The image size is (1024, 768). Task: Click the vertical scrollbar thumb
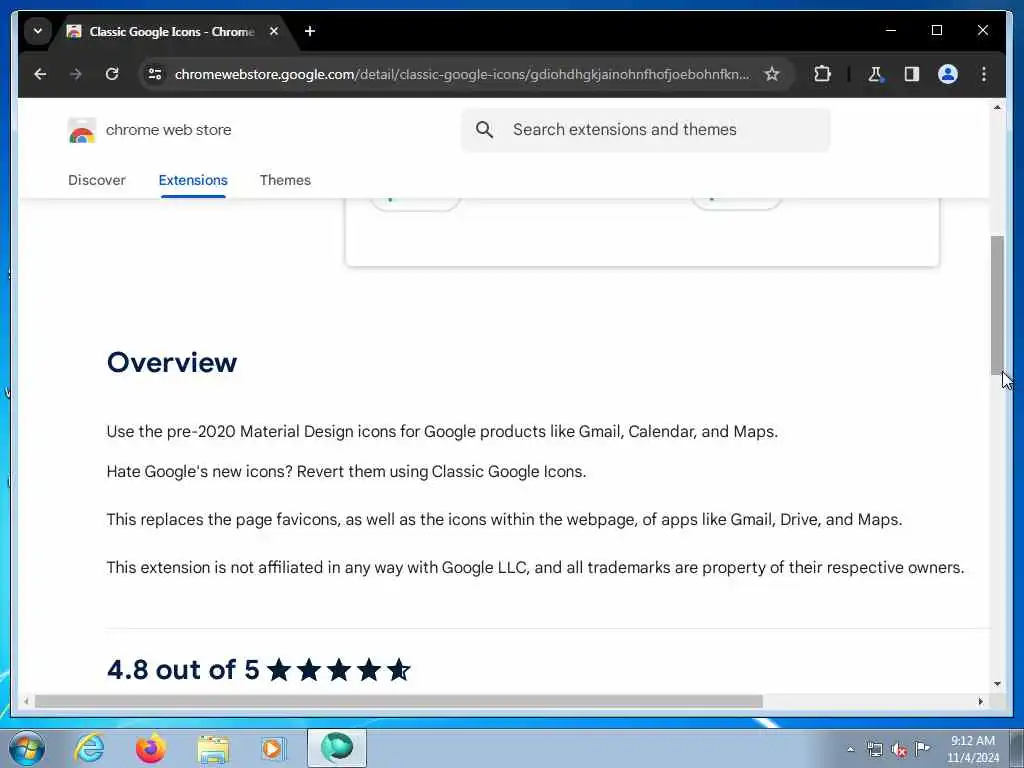coord(997,304)
